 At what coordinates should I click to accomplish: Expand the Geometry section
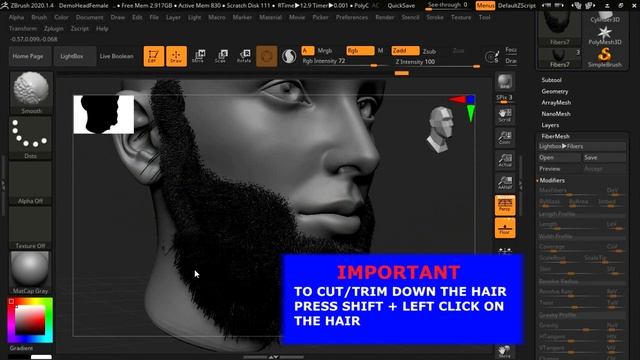coord(554,91)
